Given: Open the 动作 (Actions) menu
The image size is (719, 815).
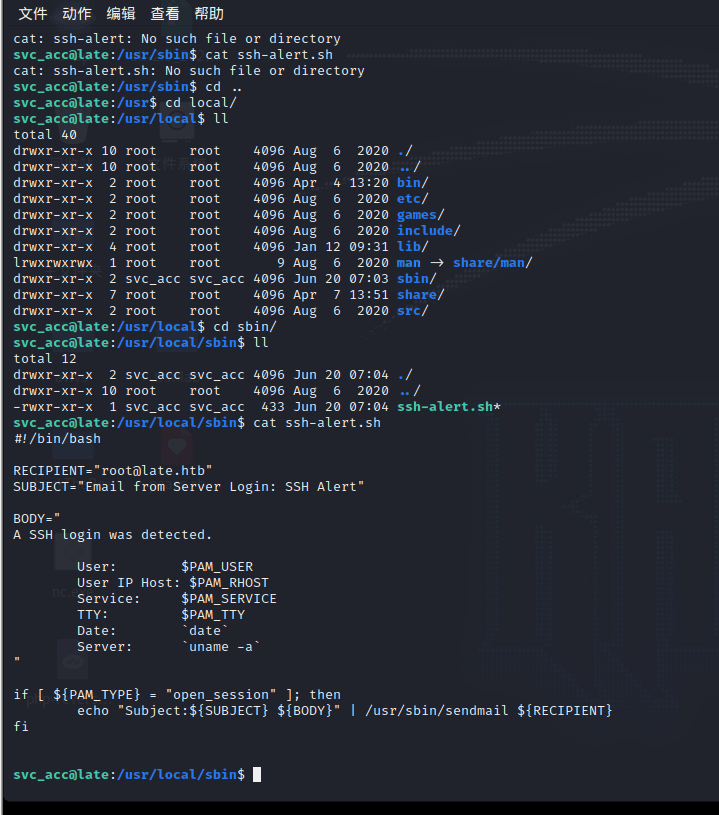Looking at the screenshot, I should pyautogui.click(x=77, y=14).
